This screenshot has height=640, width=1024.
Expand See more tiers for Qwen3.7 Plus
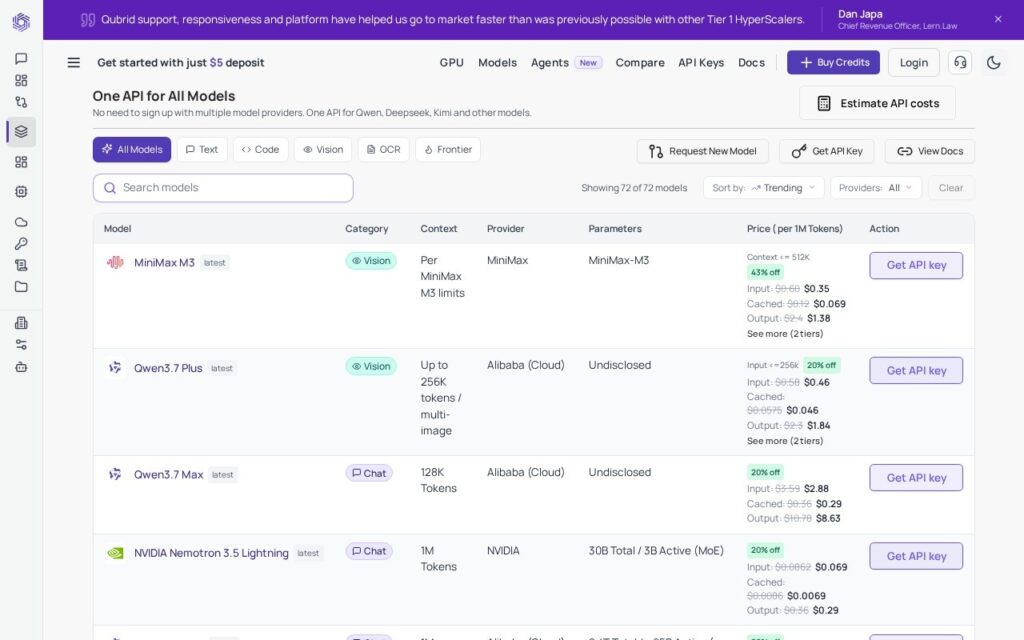(784, 441)
